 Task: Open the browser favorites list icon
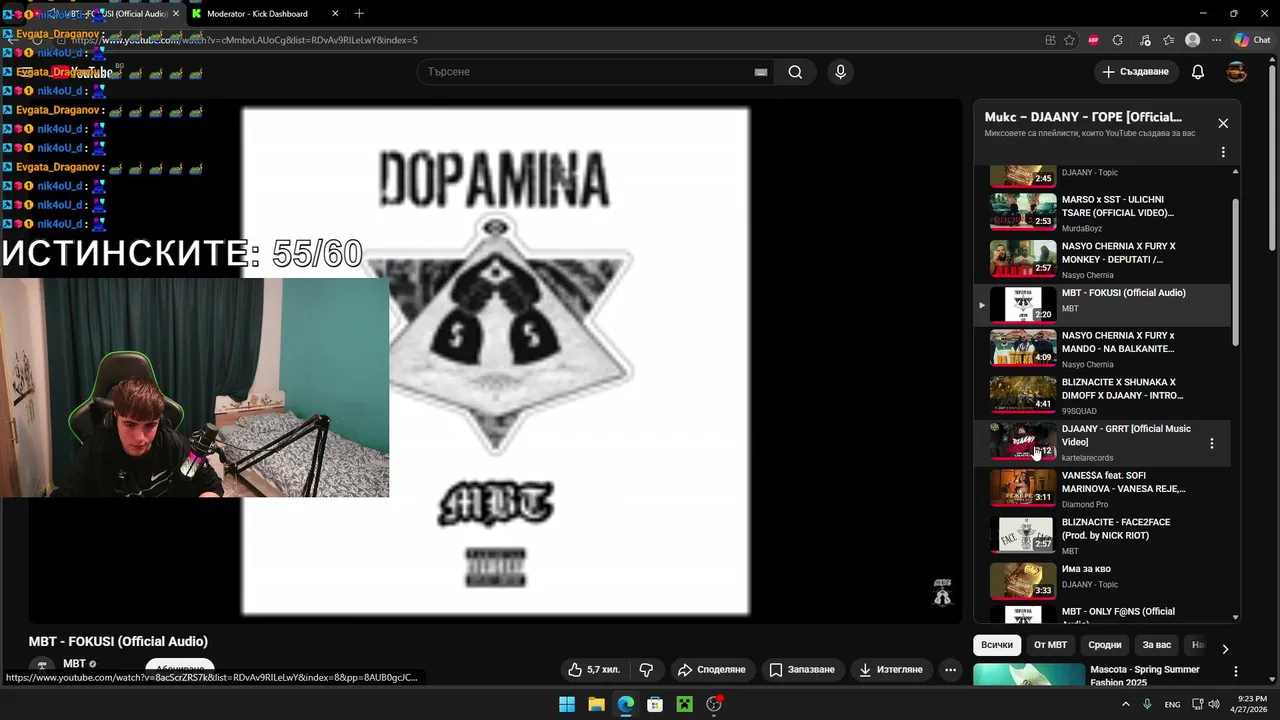coord(1169,40)
